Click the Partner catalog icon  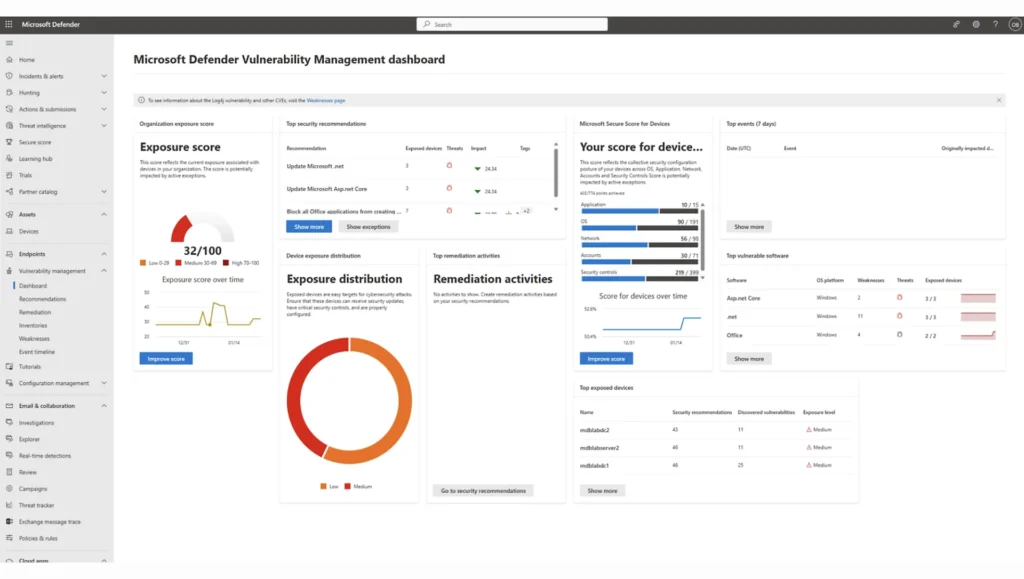[x=9, y=191]
